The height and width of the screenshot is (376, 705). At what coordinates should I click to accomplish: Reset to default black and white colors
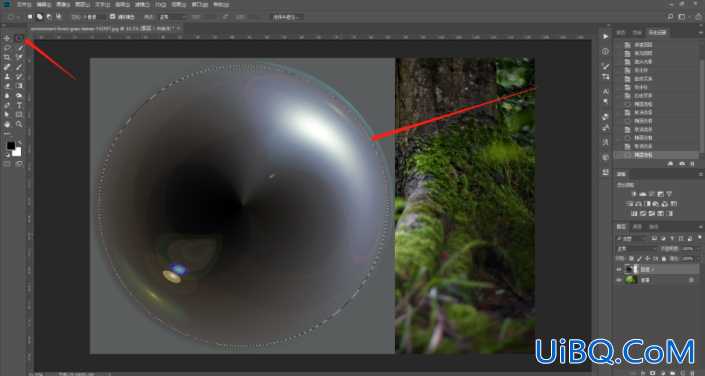click(7, 154)
